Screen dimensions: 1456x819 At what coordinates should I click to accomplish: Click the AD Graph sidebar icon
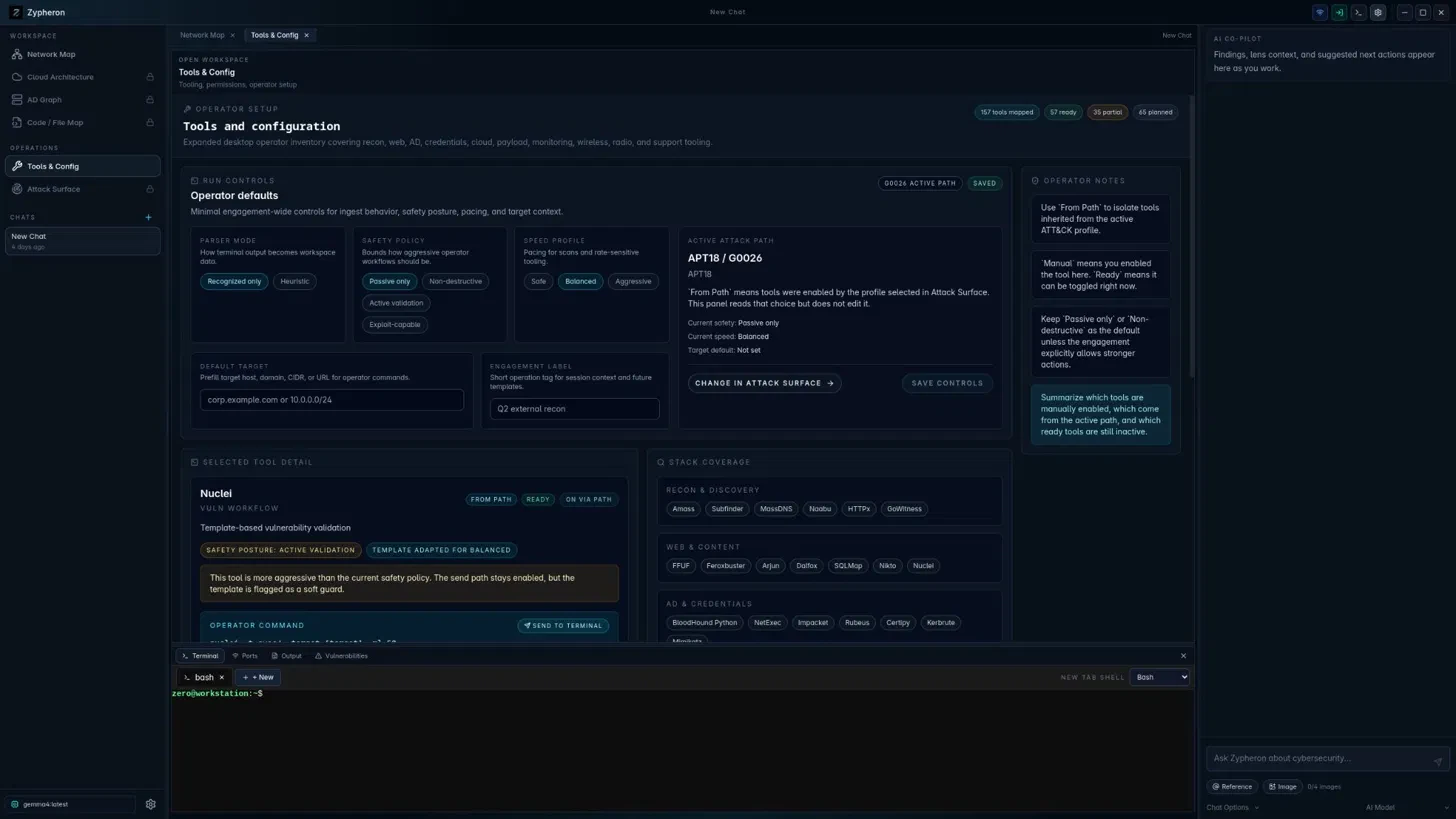click(x=17, y=100)
